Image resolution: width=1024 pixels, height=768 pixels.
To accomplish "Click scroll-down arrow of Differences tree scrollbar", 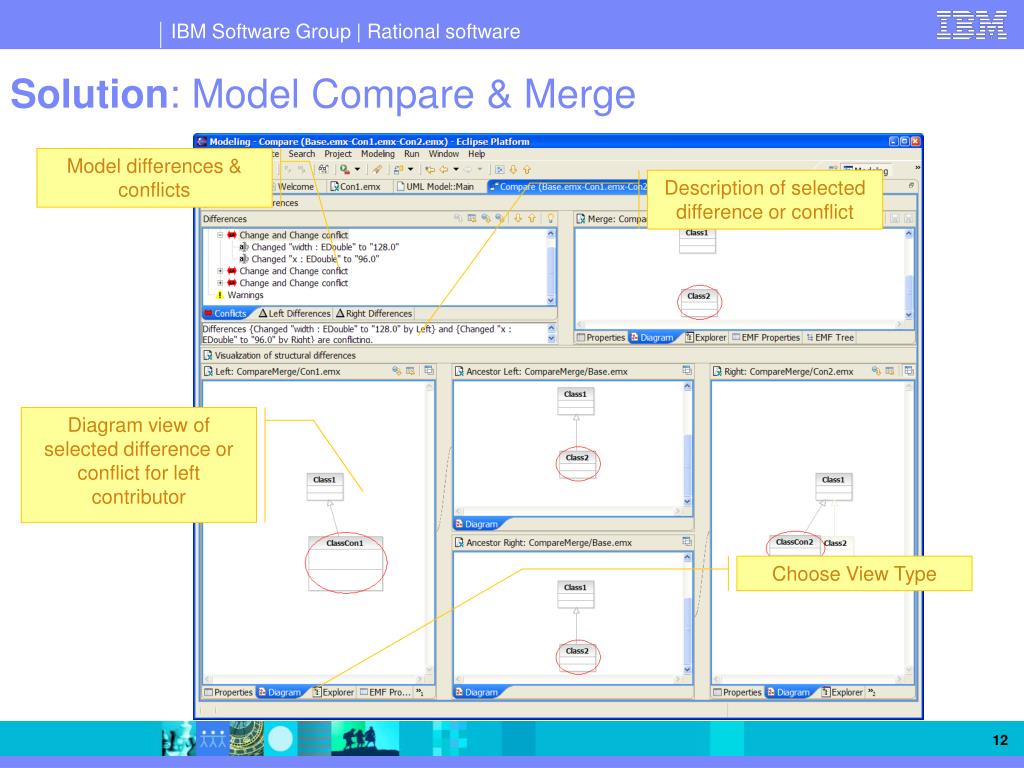I will [x=551, y=300].
